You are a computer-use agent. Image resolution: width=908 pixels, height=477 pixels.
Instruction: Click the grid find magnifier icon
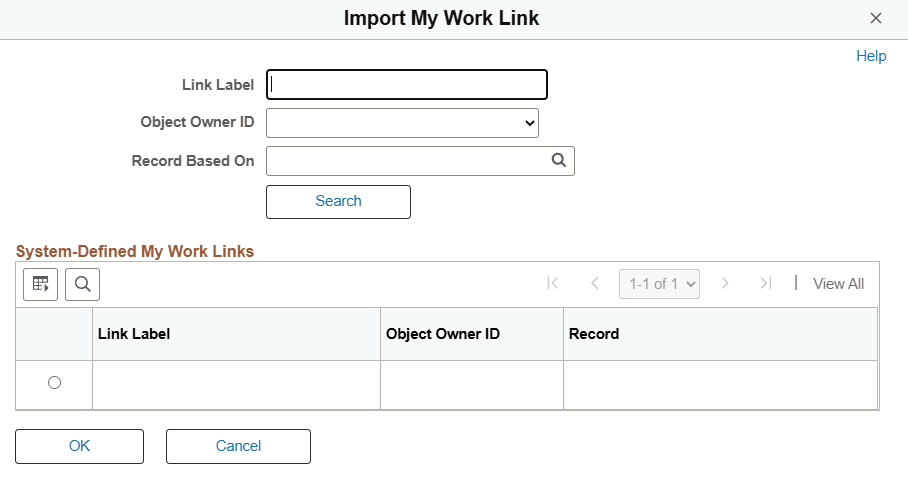[x=83, y=284]
